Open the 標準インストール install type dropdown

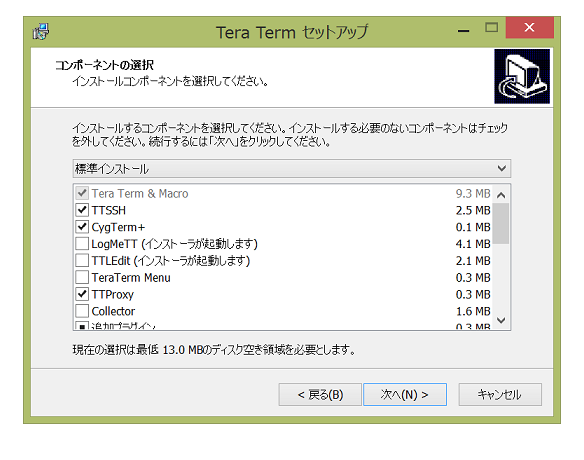(292, 169)
